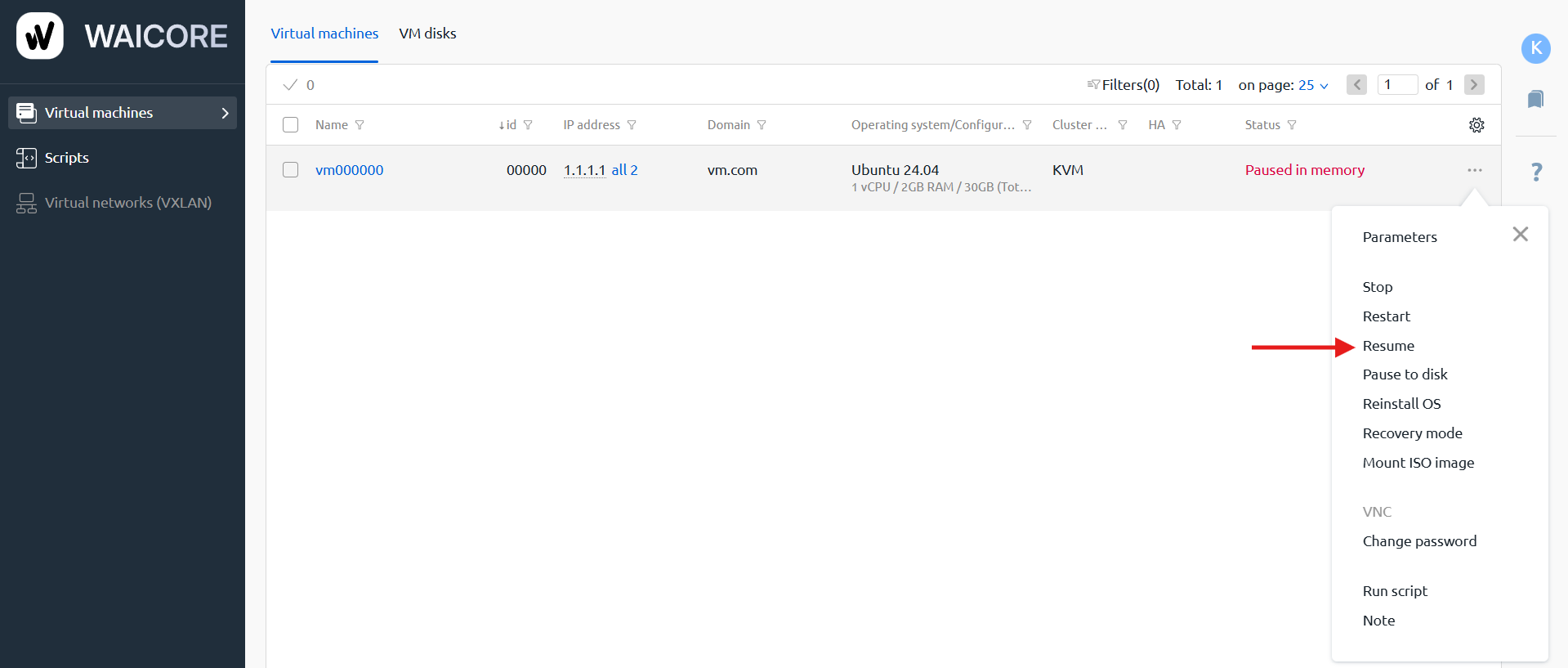The width and height of the screenshot is (1568, 668).
Task: Choose Change password option
Action: [x=1419, y=541]
